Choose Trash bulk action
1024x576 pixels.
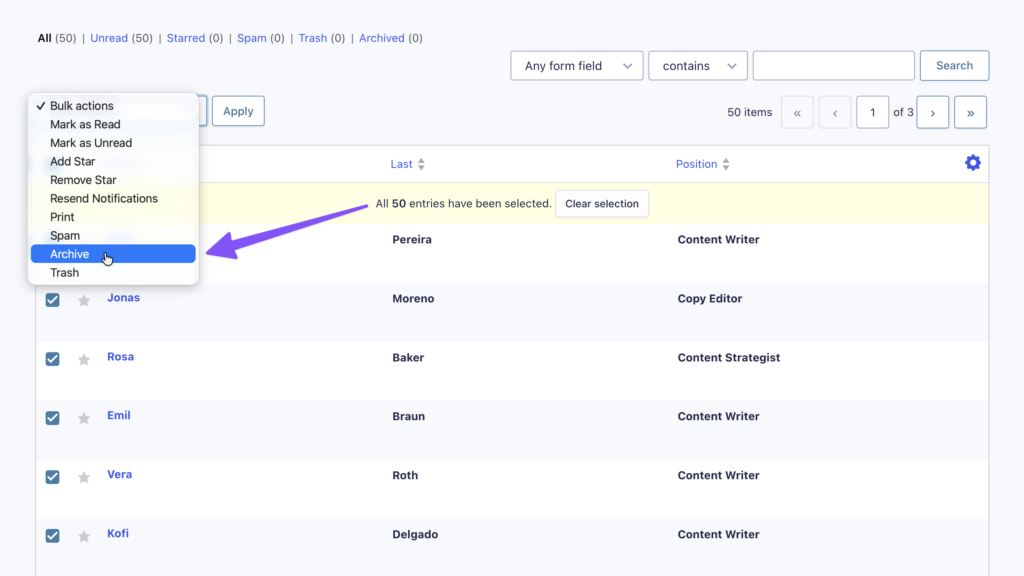[x=113, y=272]
